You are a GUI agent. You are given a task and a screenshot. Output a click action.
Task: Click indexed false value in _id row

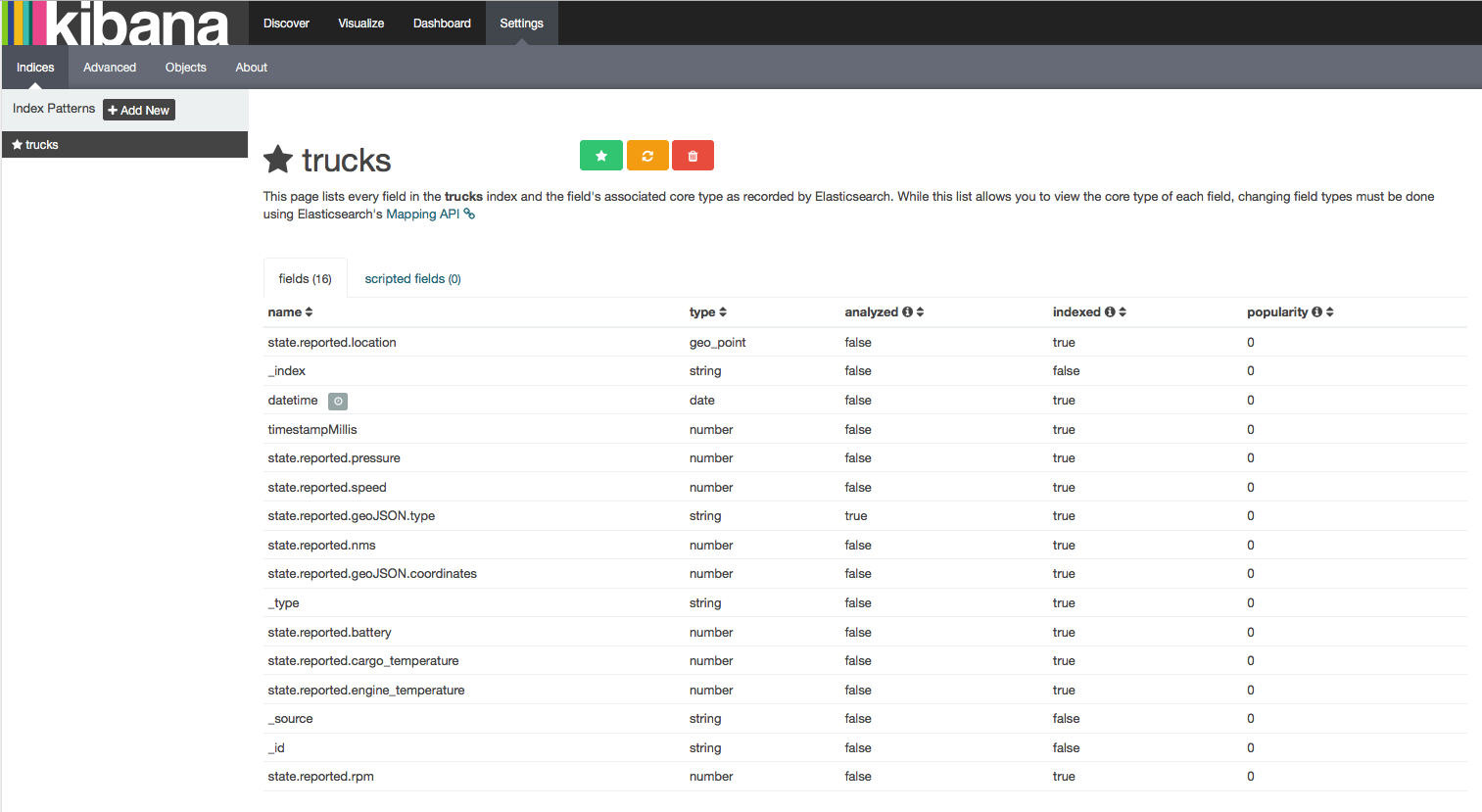coord(1067,748)
